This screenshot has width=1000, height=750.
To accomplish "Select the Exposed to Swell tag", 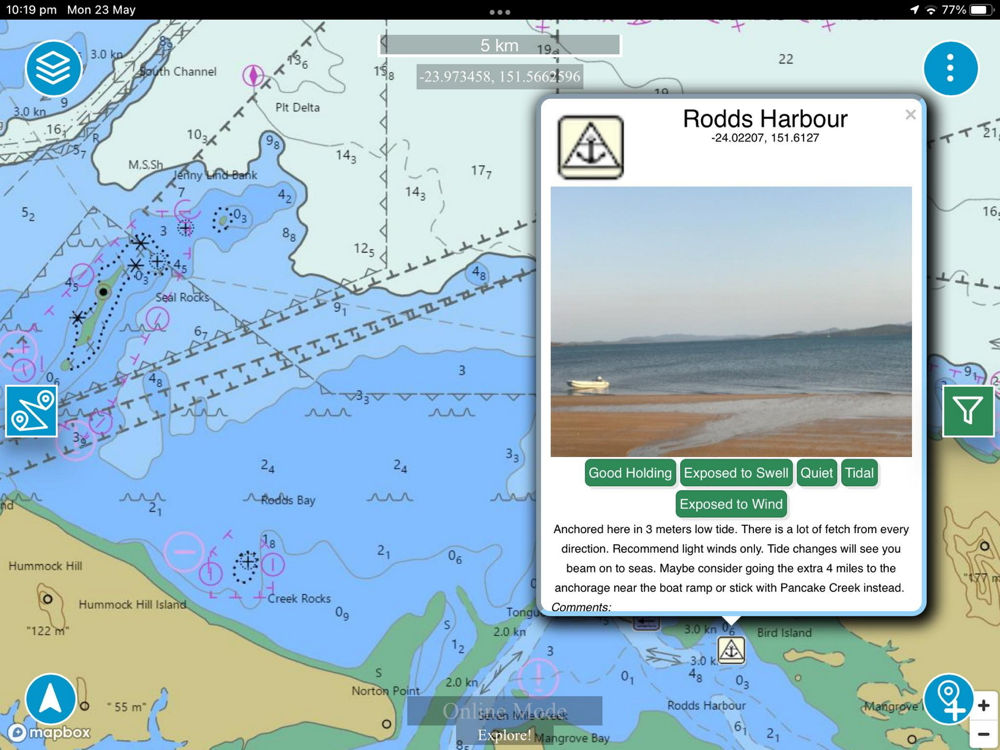I will click(x=736, y=473).
